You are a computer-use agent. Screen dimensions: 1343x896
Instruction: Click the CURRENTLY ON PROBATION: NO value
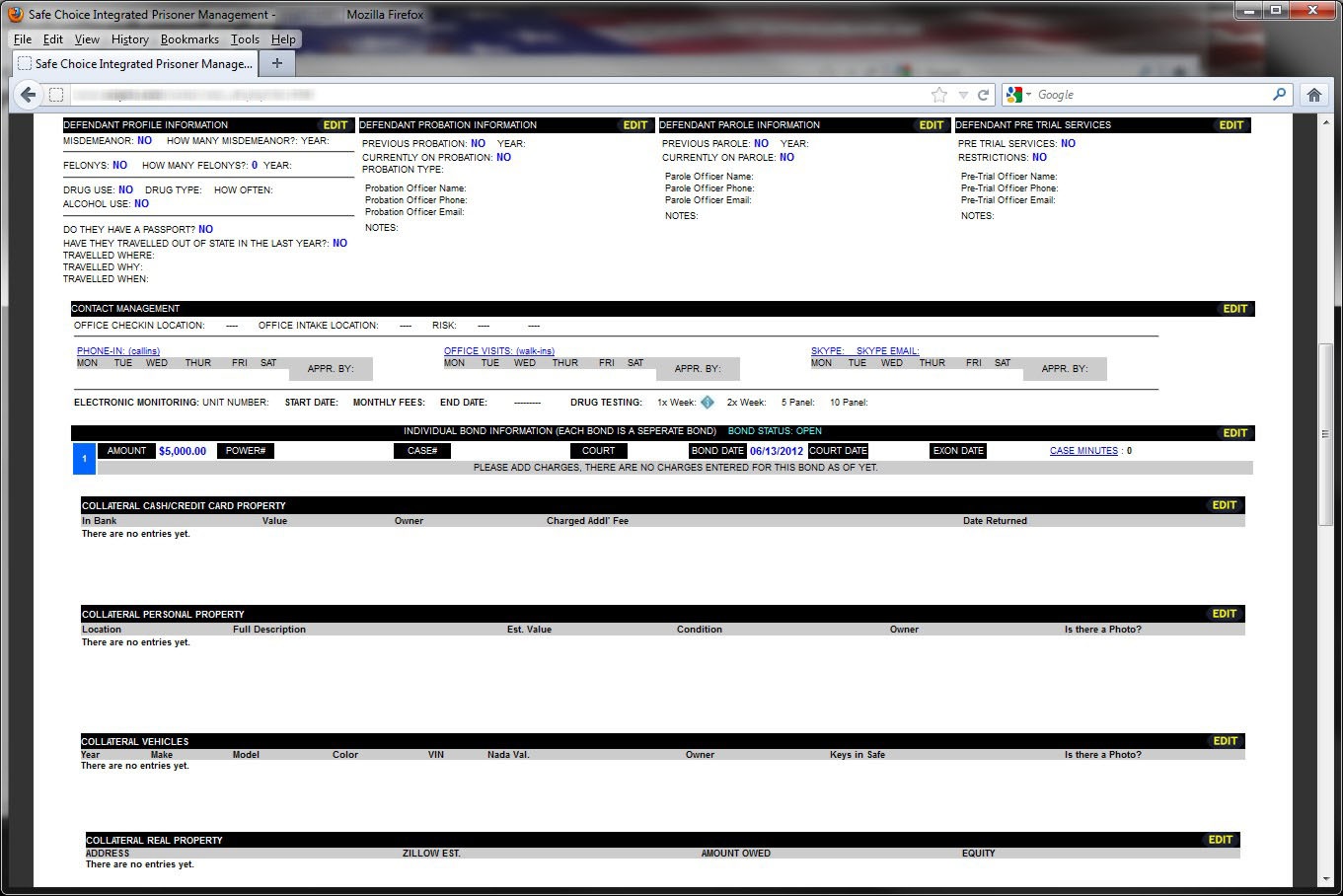click(503, 157)
